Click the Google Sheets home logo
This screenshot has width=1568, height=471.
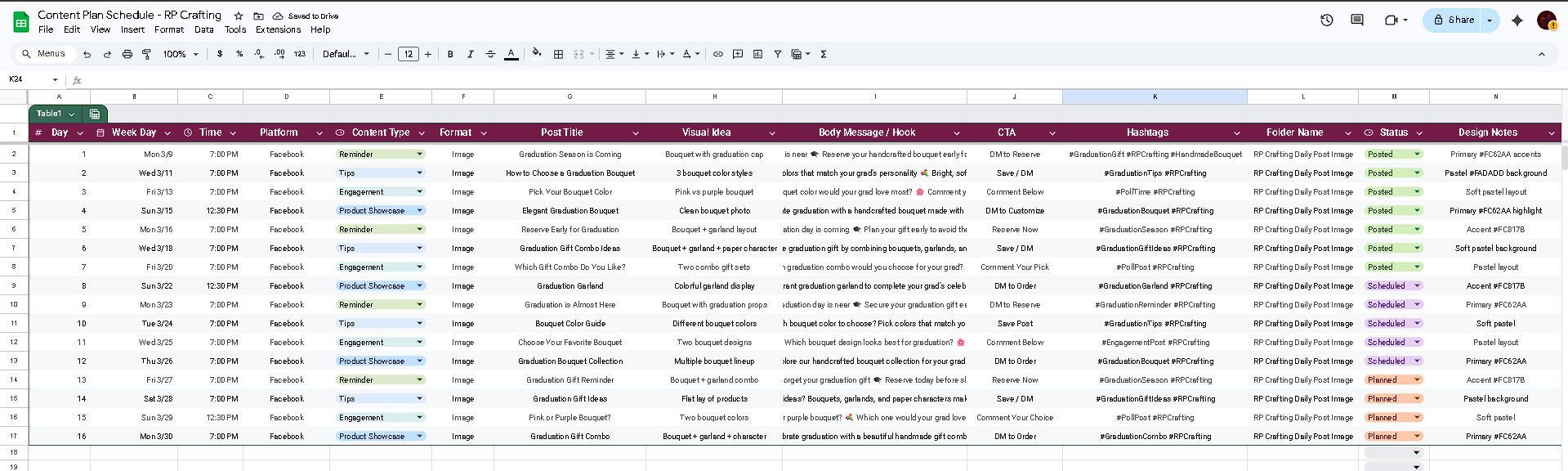pyautogui.click(x=21, y=22)
